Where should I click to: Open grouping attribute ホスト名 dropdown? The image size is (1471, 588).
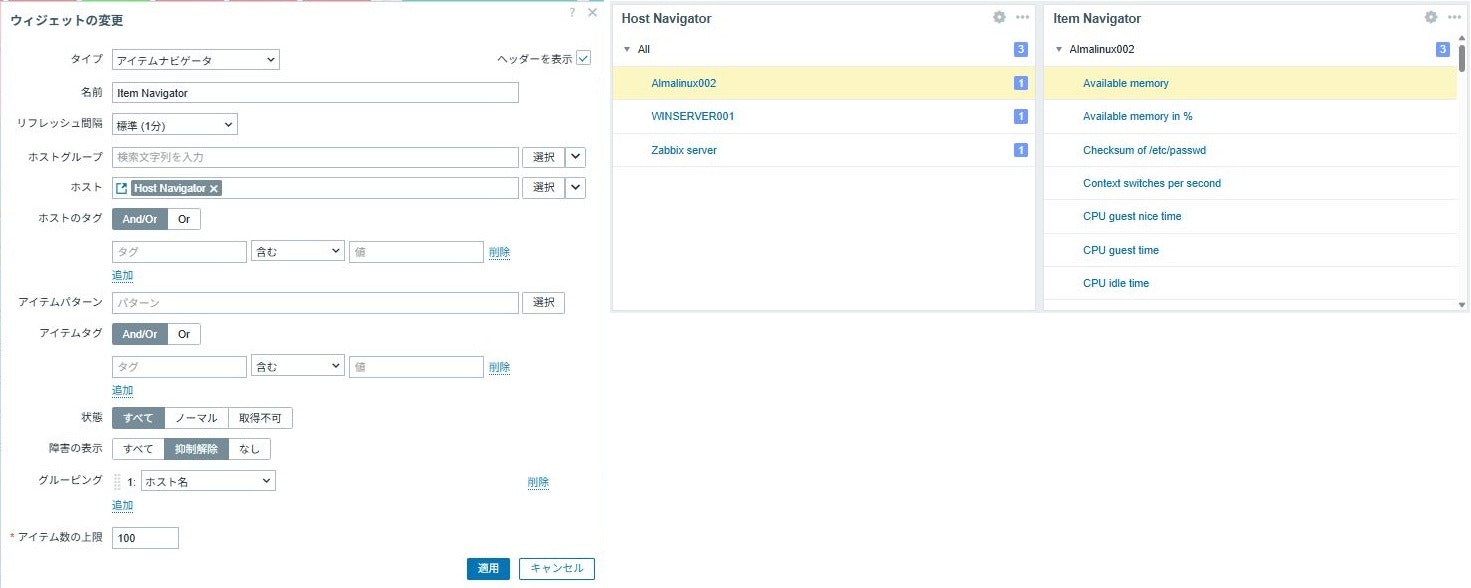pyautogui.click(x=208, y=481)
